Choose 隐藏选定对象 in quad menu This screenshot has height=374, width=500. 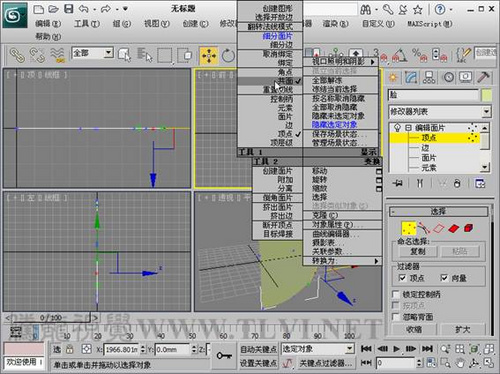(335, 125)
